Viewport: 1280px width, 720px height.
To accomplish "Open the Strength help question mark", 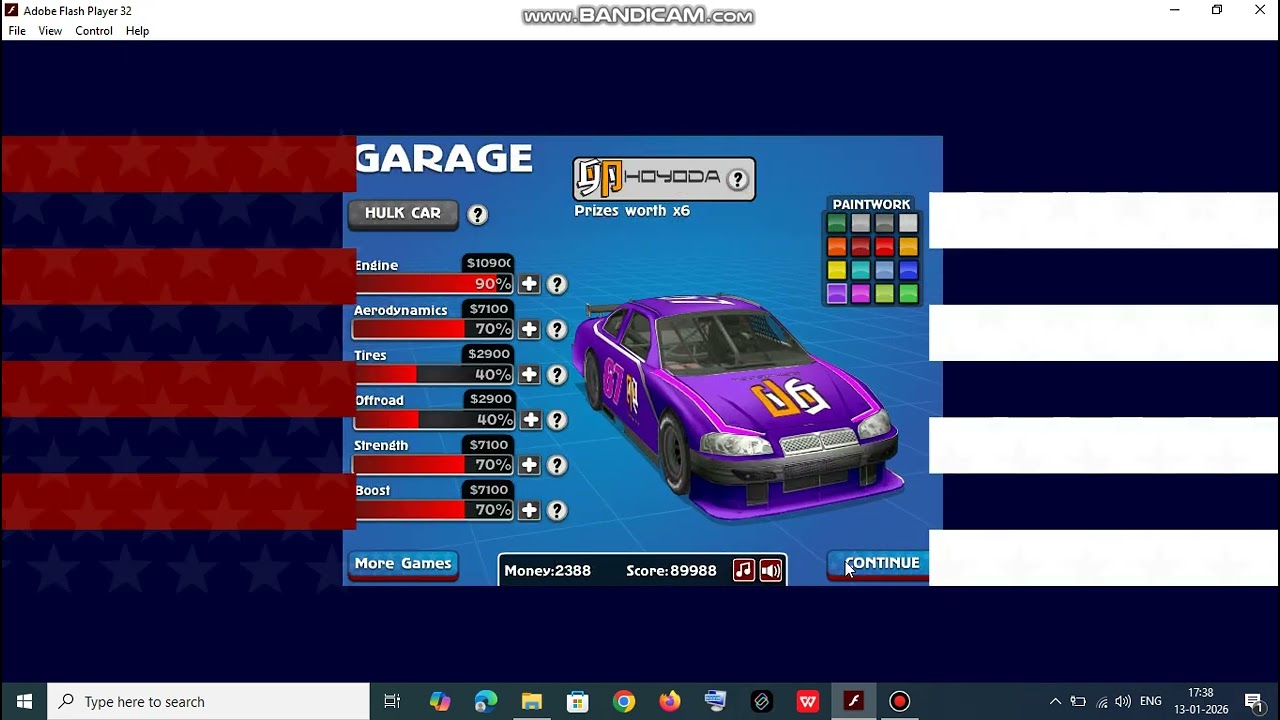I will (557, 465).
